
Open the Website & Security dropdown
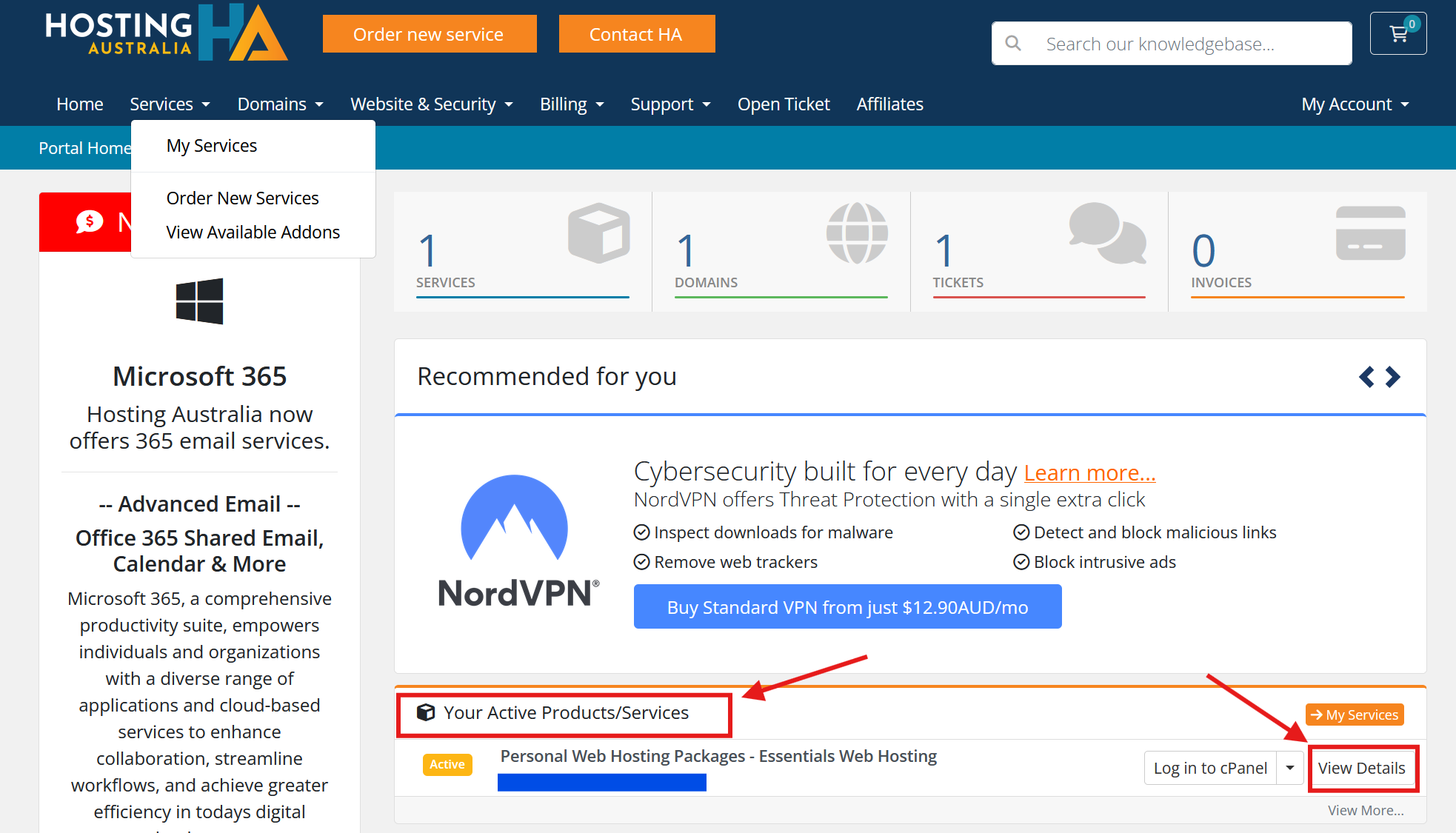(432, 104)
